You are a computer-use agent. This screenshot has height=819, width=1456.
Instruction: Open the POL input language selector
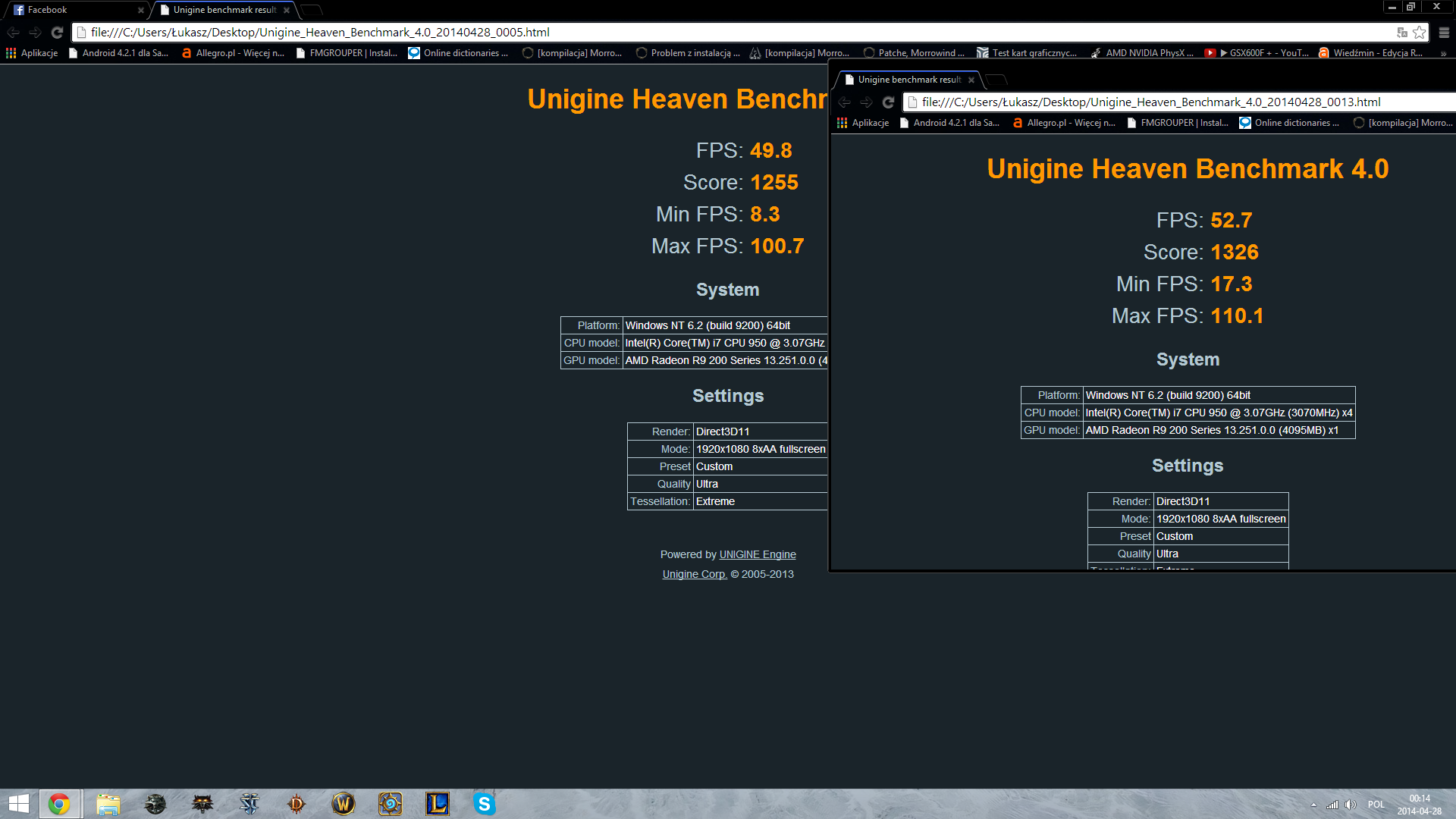point(1376,805)
